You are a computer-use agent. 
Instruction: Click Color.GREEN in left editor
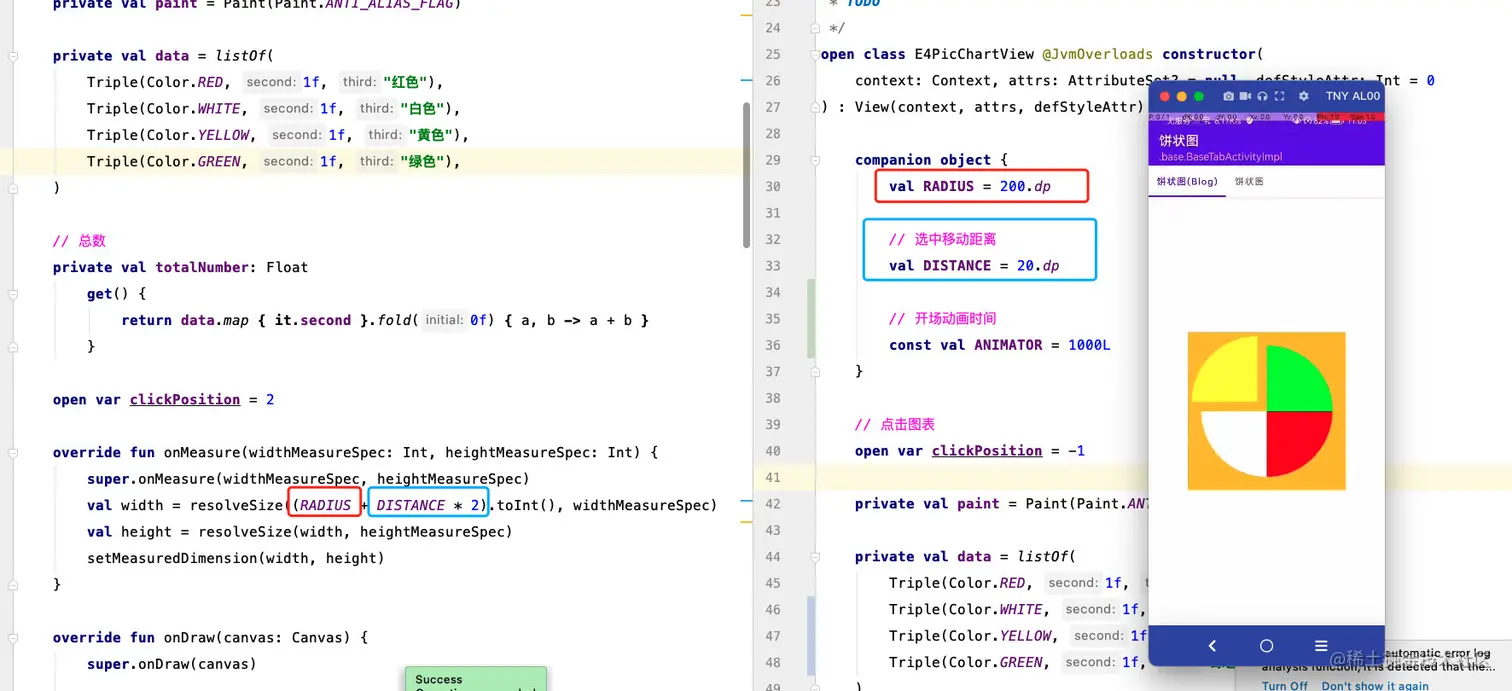click(193, 162)
